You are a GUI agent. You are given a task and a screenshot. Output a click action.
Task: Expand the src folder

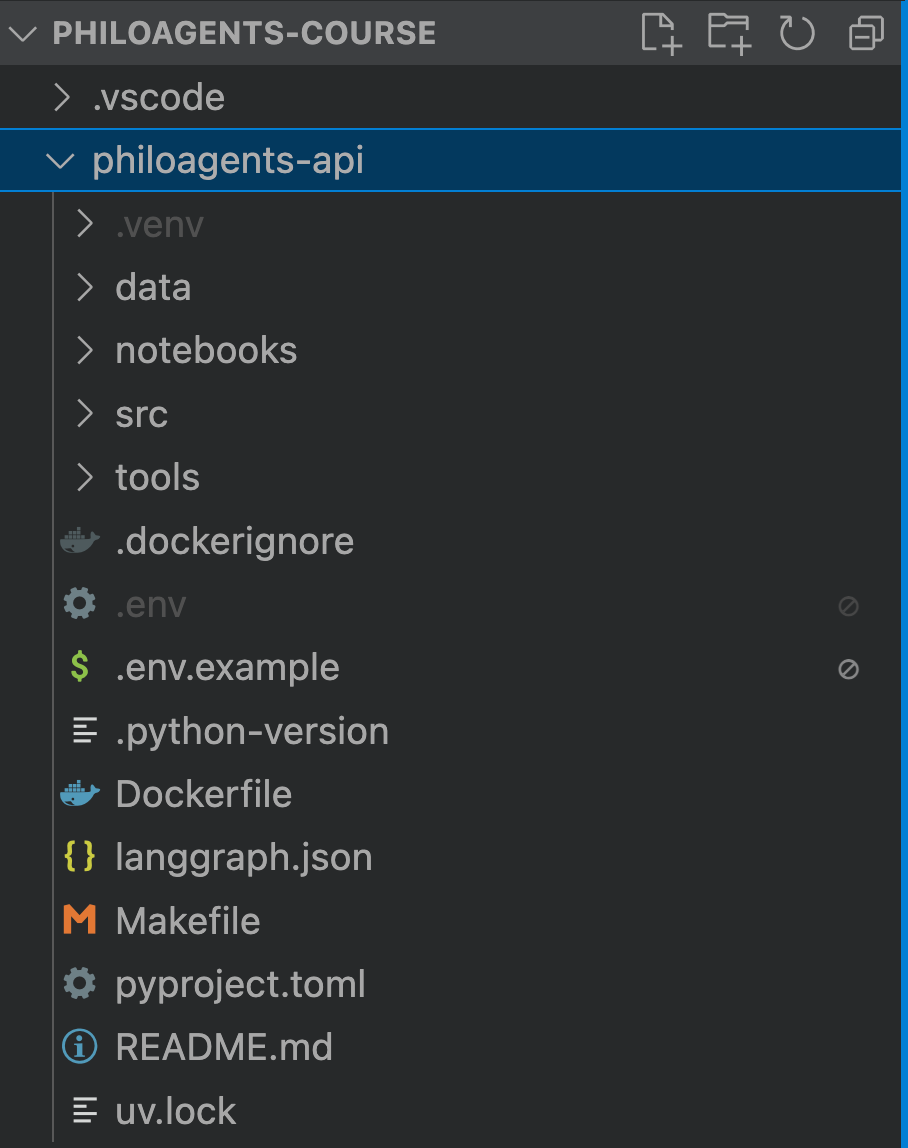86,414
